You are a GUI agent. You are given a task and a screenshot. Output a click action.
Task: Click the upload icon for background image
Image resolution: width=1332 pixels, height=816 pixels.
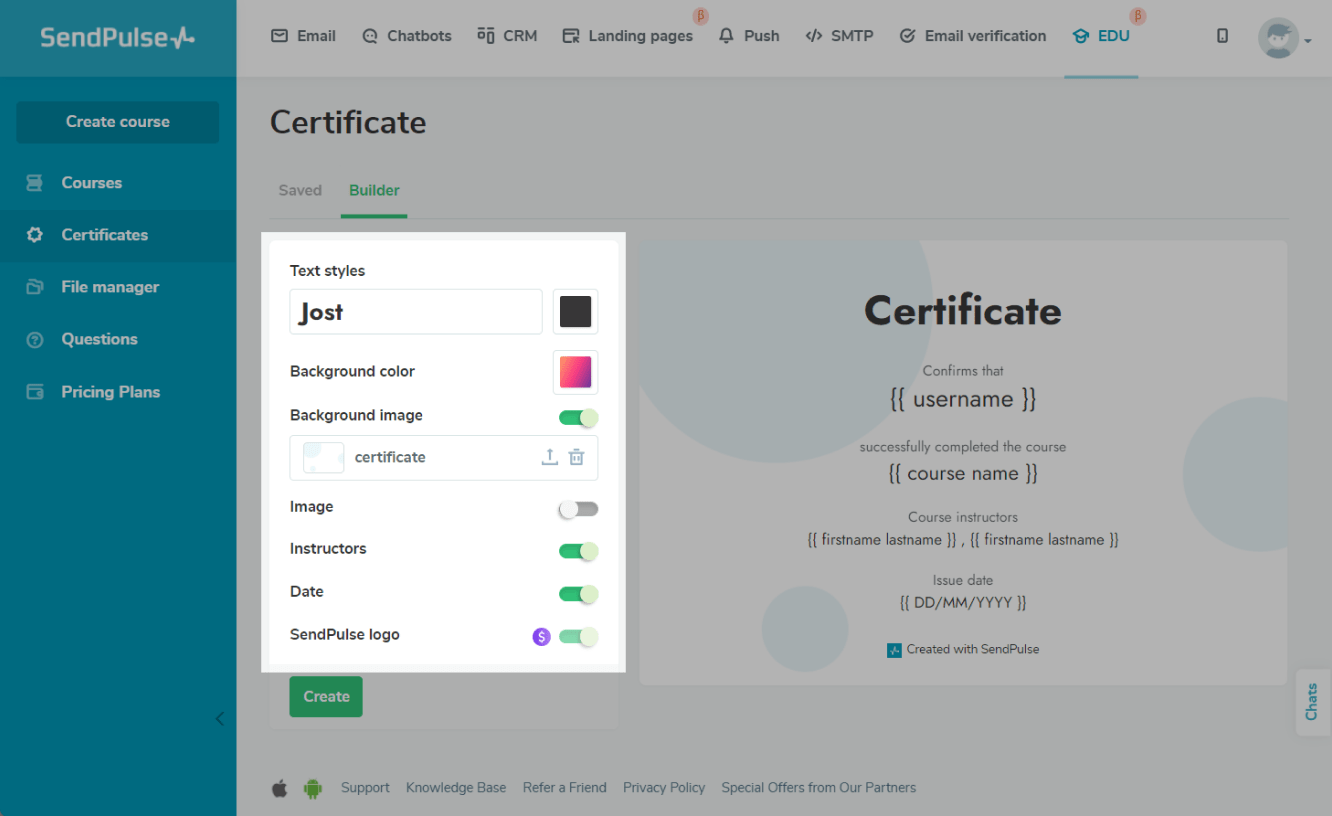coord(549,457)
